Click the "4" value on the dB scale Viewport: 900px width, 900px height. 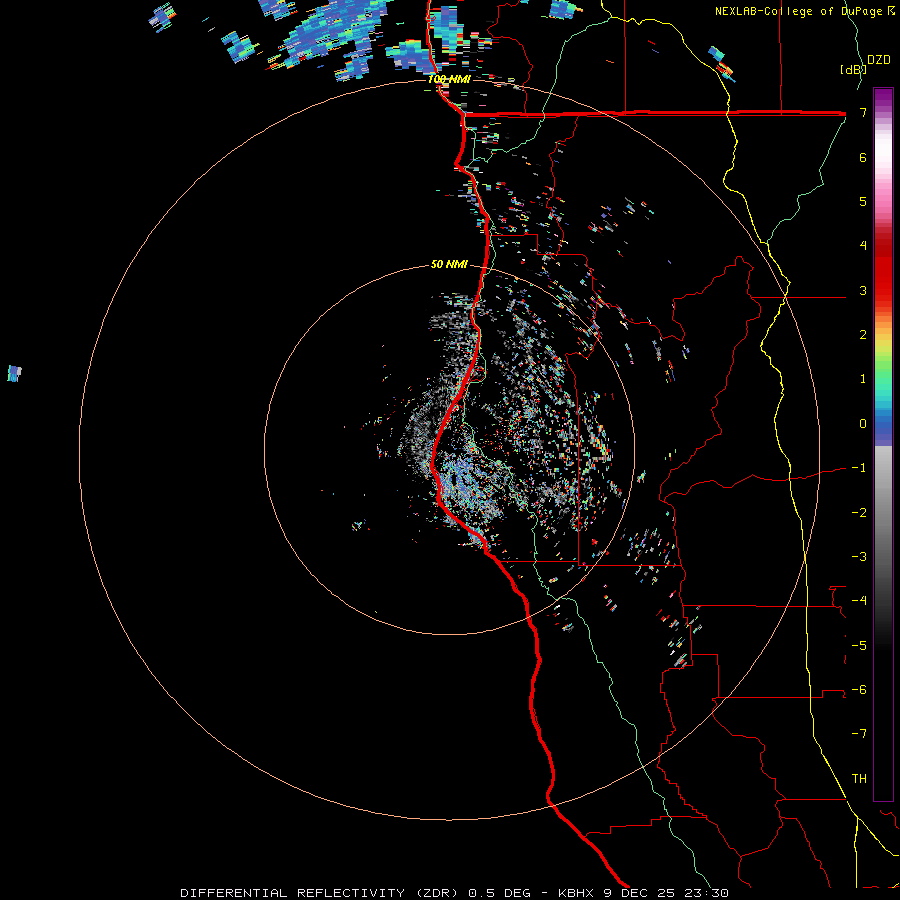click(x=863, y=246)
